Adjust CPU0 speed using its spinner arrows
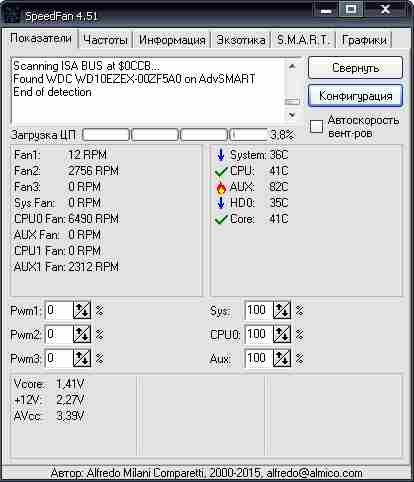 (x=282, y=334)
